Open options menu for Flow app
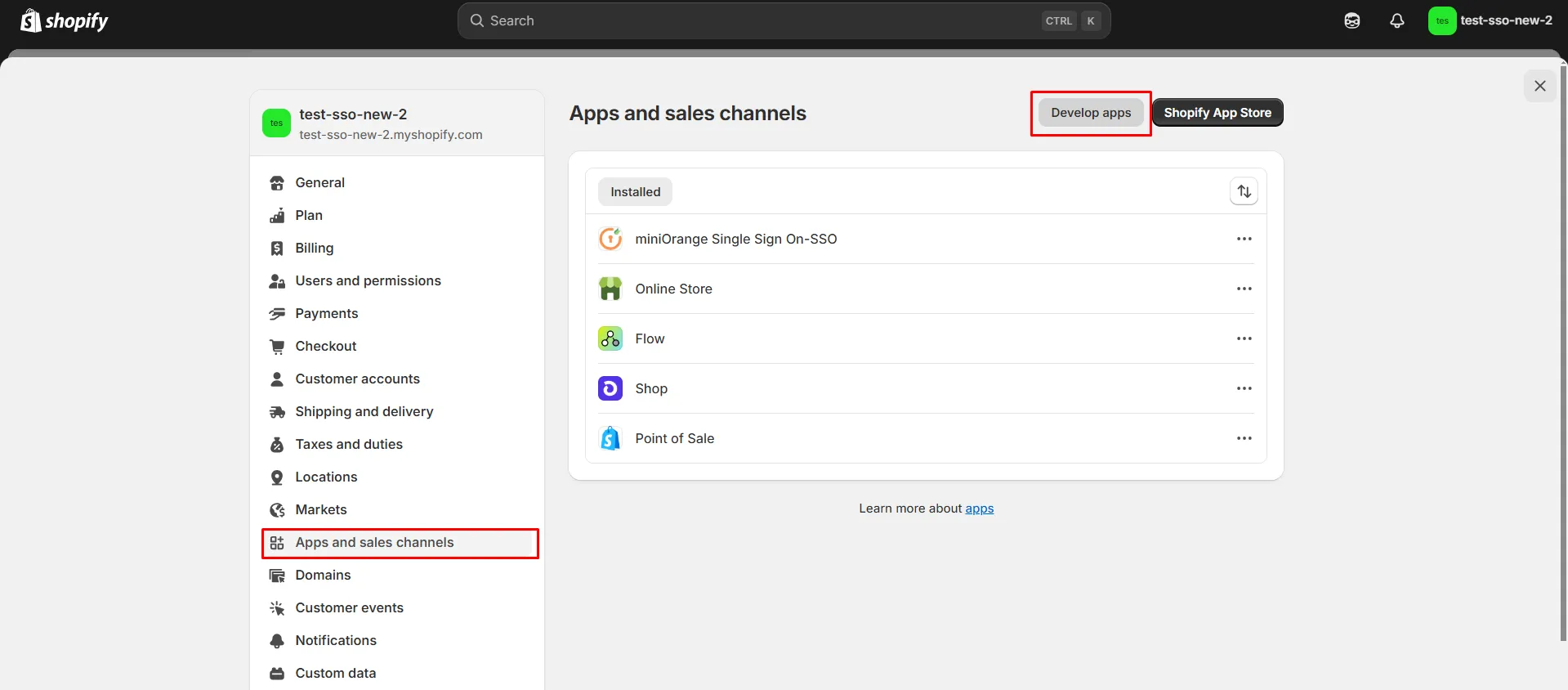The width and height of the screenshot is (1568, 690). click(x=1244, y=338)
